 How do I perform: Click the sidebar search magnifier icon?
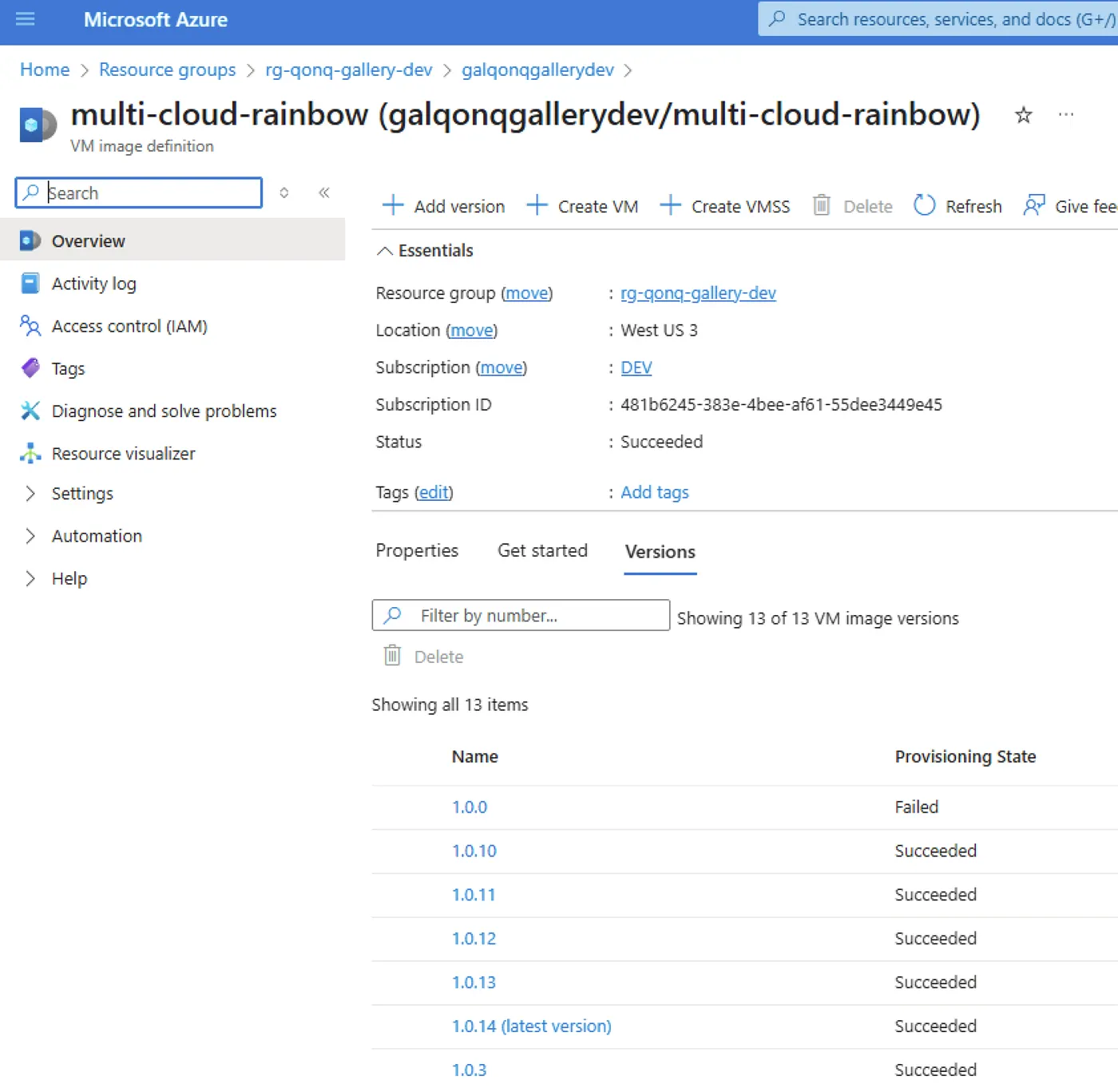tap(31, 193)
